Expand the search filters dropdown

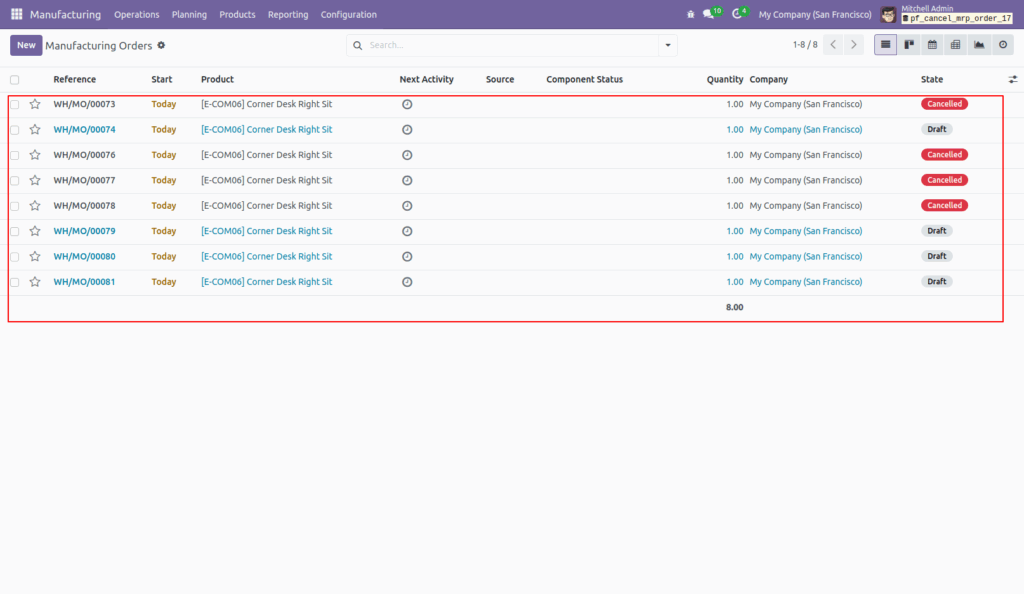click(667, 45)
